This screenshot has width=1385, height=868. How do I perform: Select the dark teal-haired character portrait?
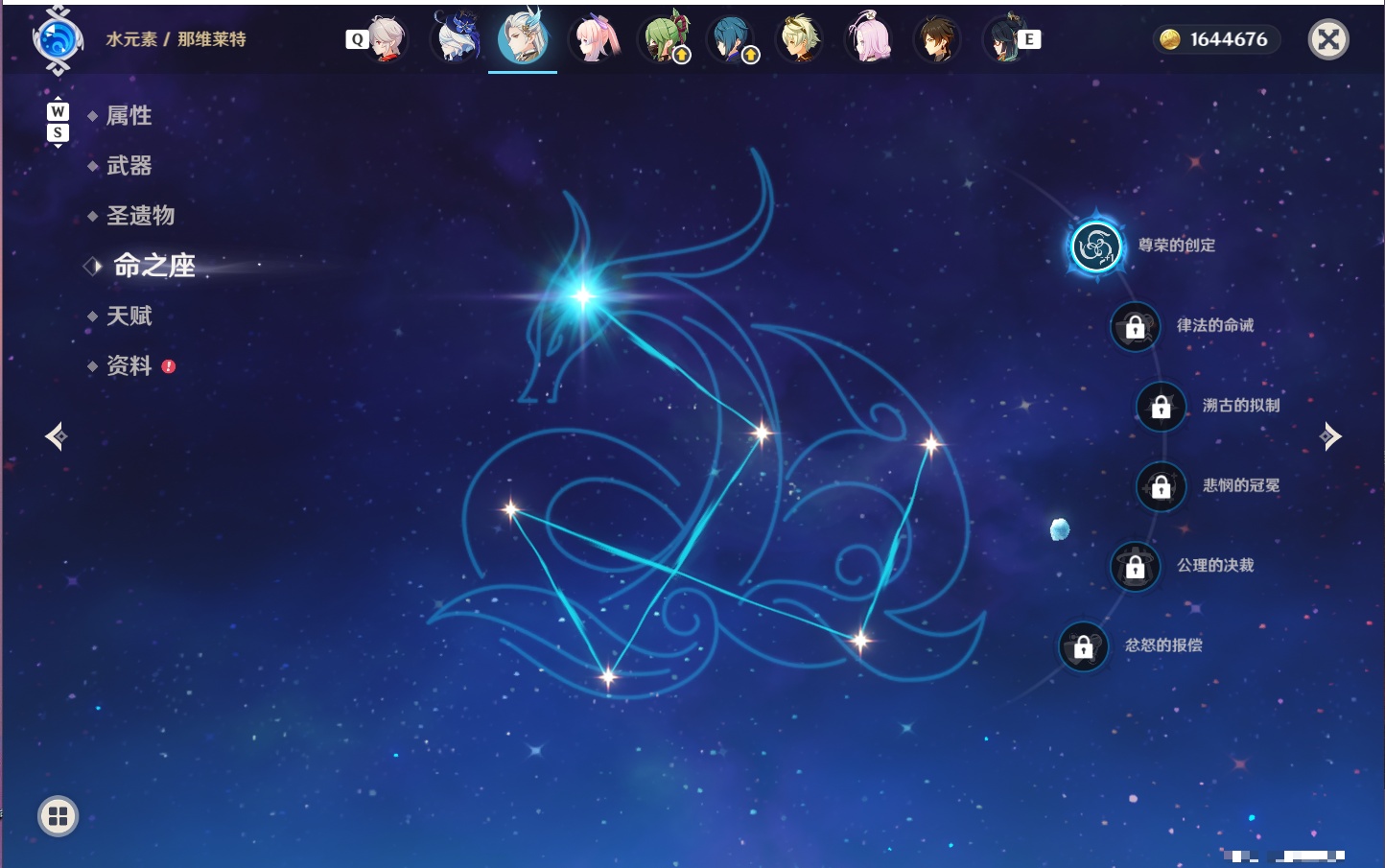1004,39
